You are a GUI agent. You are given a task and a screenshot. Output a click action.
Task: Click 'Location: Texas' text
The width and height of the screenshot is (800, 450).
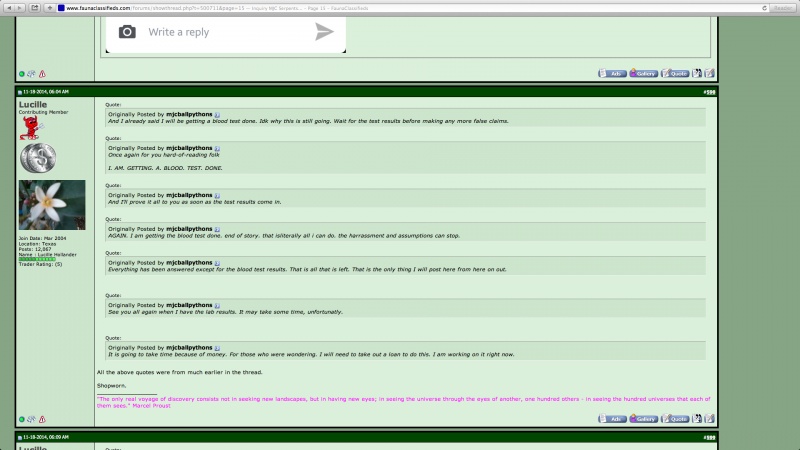click(38, 244)
